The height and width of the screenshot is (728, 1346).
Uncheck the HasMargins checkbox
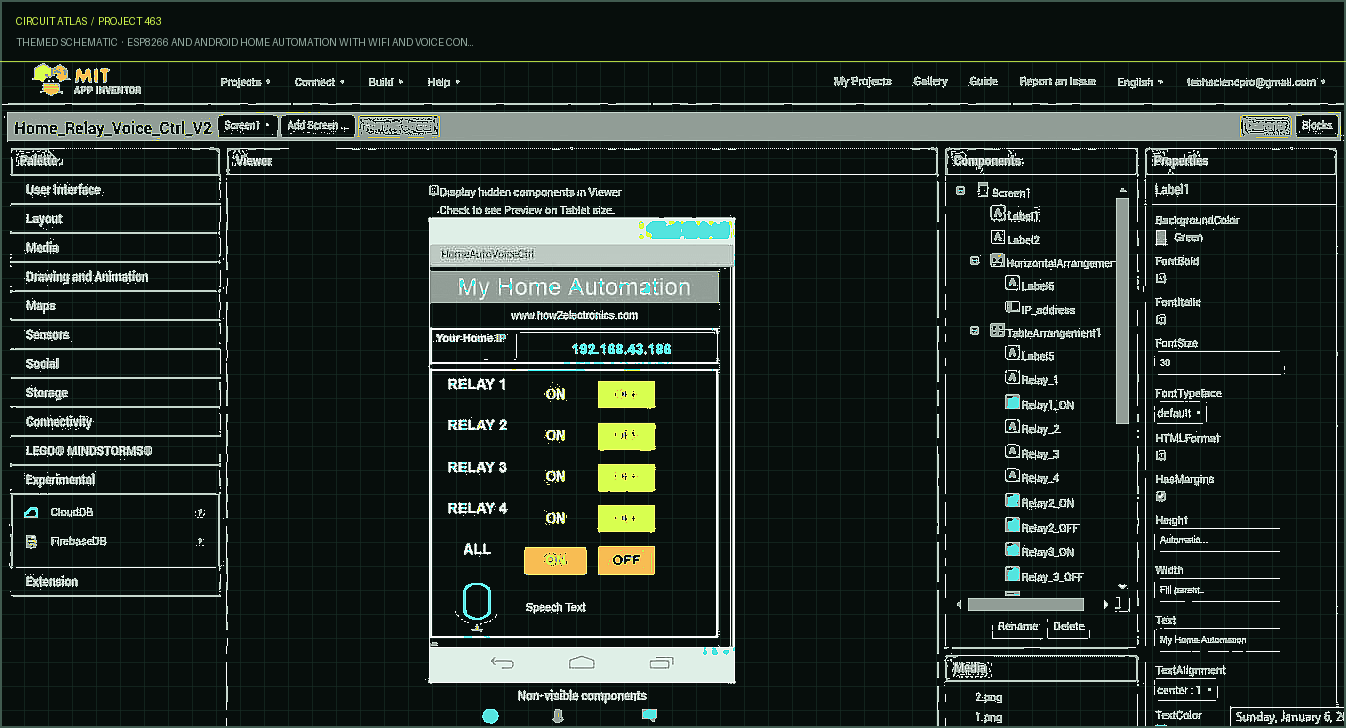(1161, 496)
